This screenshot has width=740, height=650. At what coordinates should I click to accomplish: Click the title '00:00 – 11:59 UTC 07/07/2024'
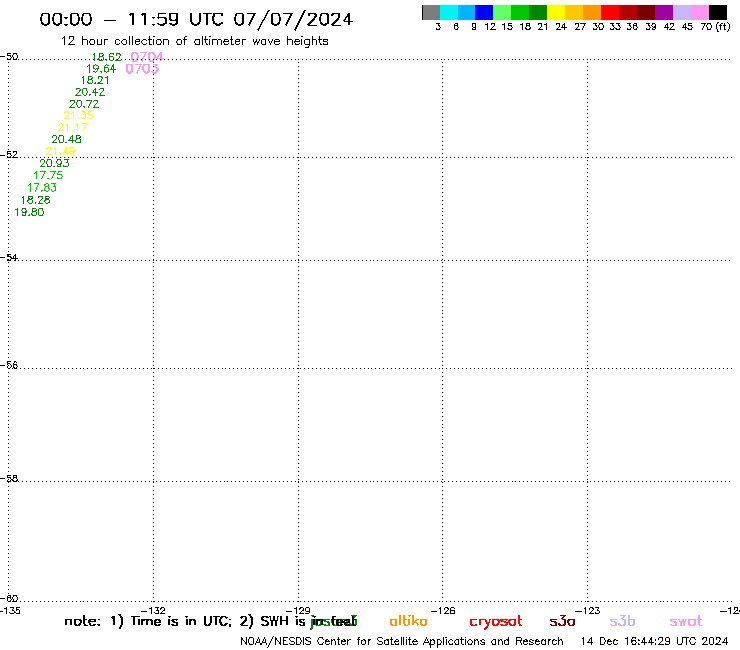point(196,19)
